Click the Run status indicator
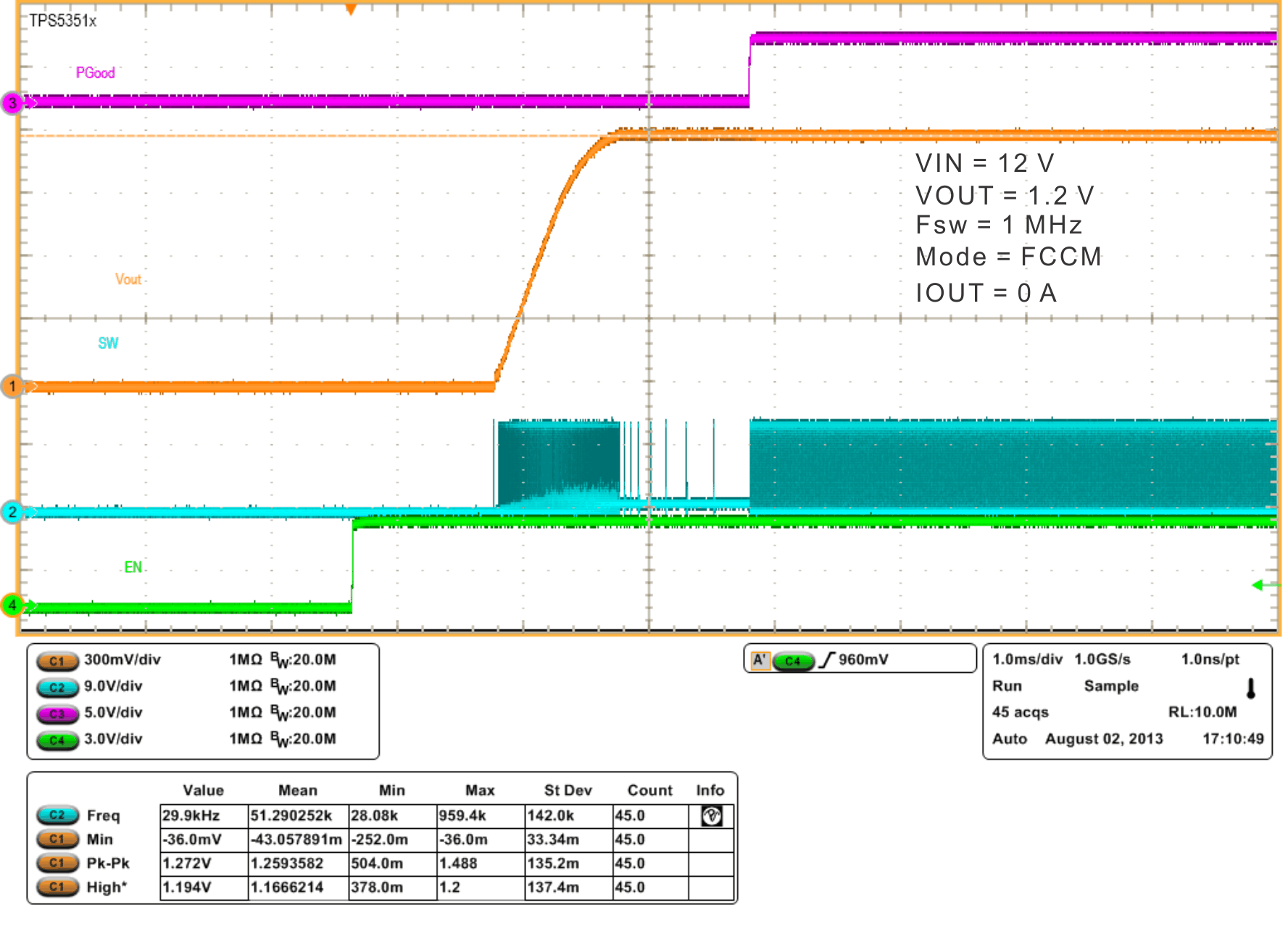This screenshot has height=926, width=1288. 1007,687
